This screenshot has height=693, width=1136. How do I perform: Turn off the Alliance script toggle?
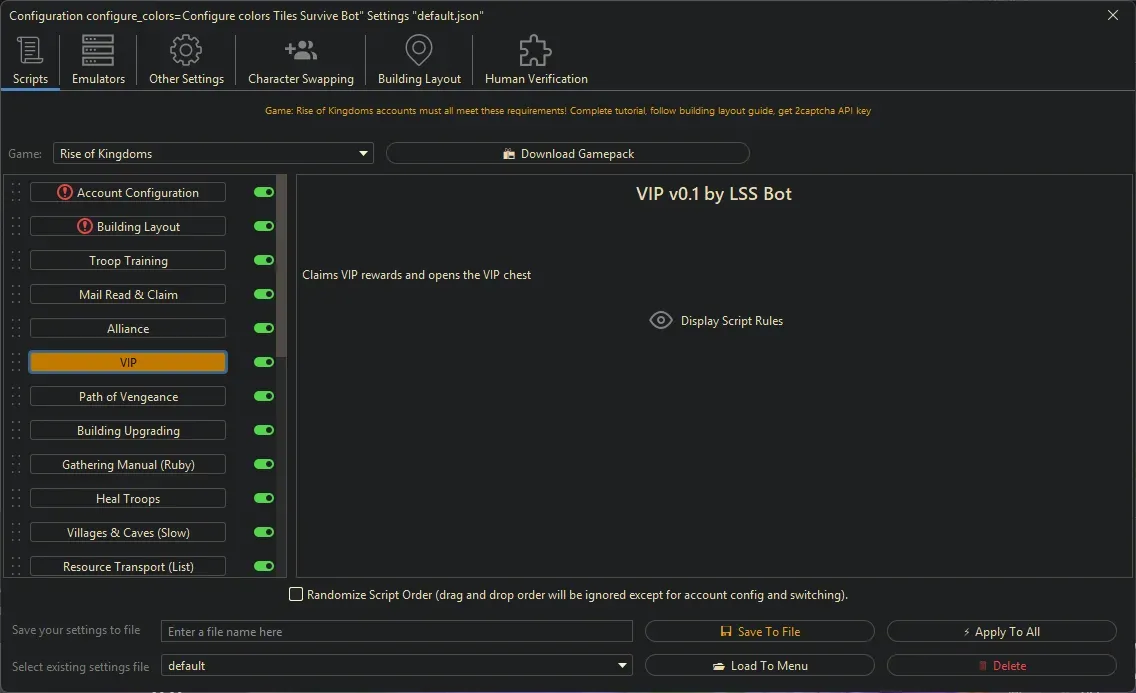click(264, 328)
